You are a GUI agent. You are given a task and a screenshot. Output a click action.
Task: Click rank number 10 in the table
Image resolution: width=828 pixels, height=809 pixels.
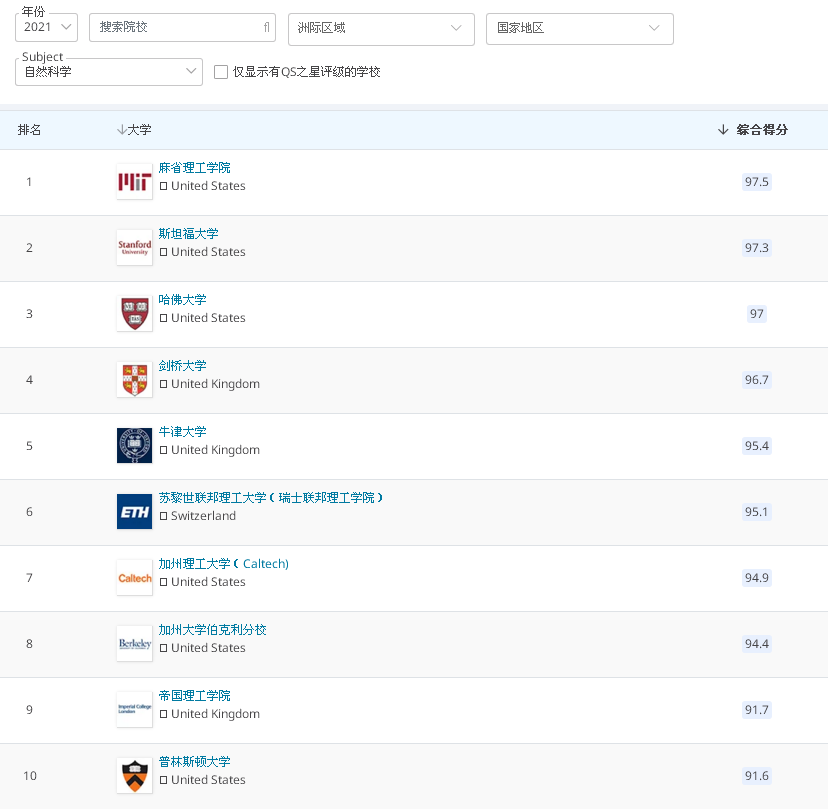point(30,776)
